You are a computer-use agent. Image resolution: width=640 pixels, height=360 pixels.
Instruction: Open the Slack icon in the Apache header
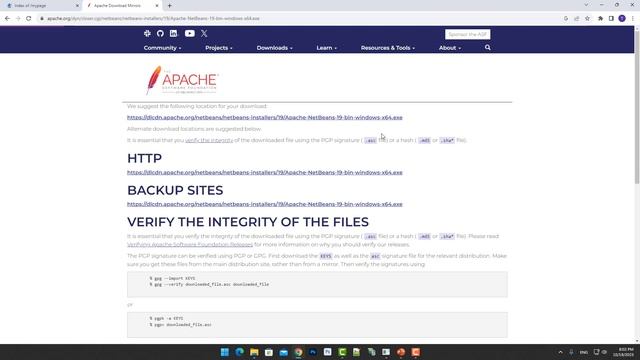pyautogui.click(x=147, y=33)
